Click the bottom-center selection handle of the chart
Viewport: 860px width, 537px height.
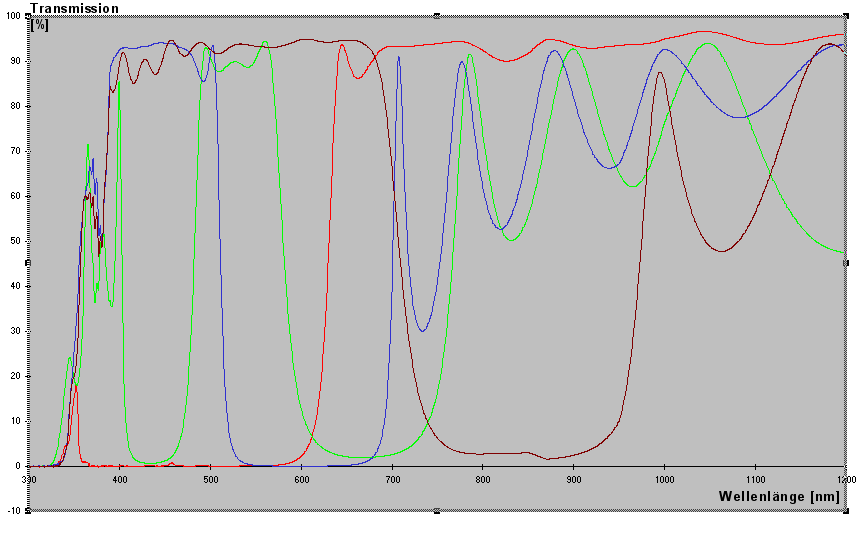pos(437,511)
